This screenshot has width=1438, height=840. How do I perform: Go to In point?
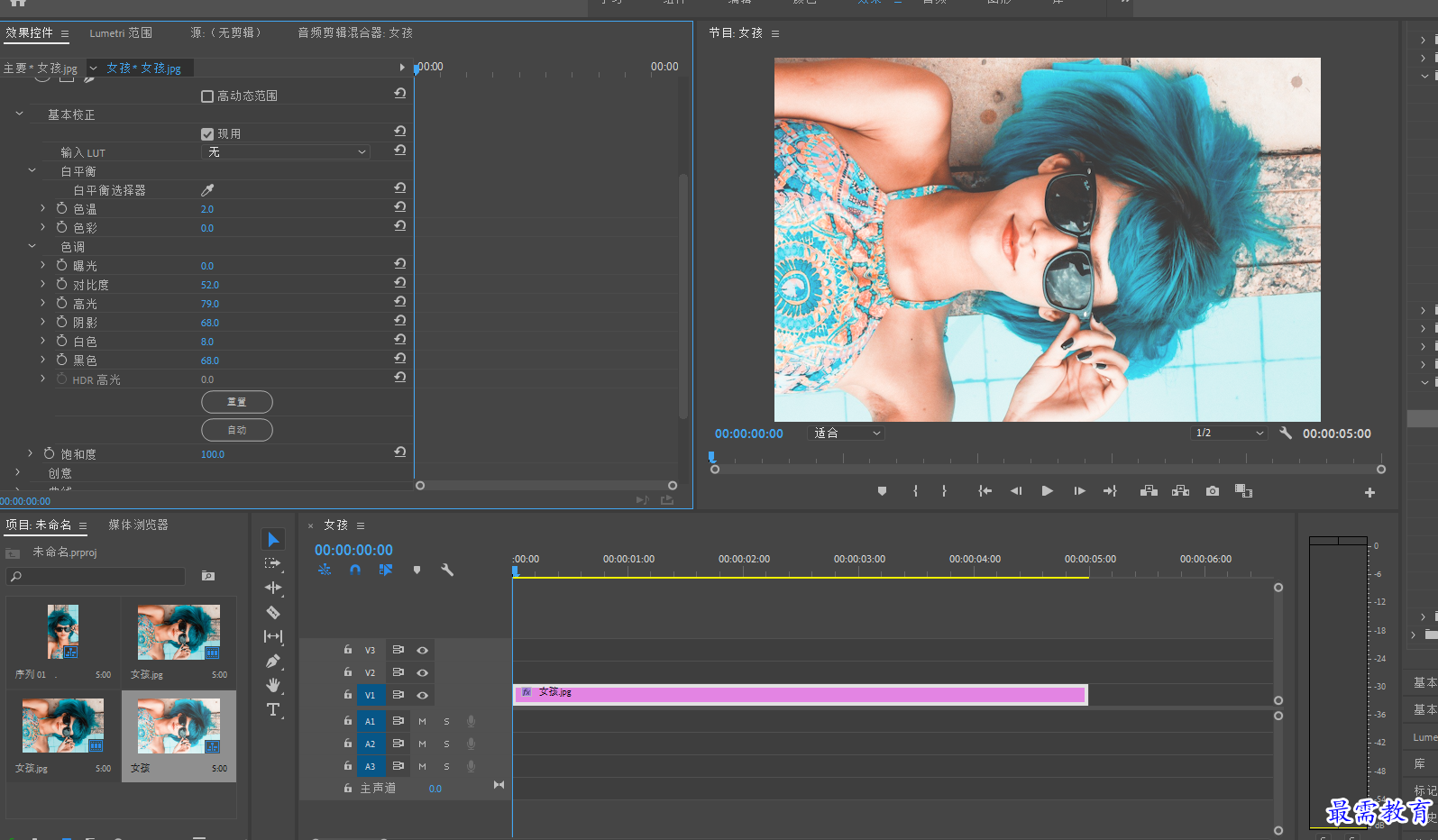(x=985, y=491)
